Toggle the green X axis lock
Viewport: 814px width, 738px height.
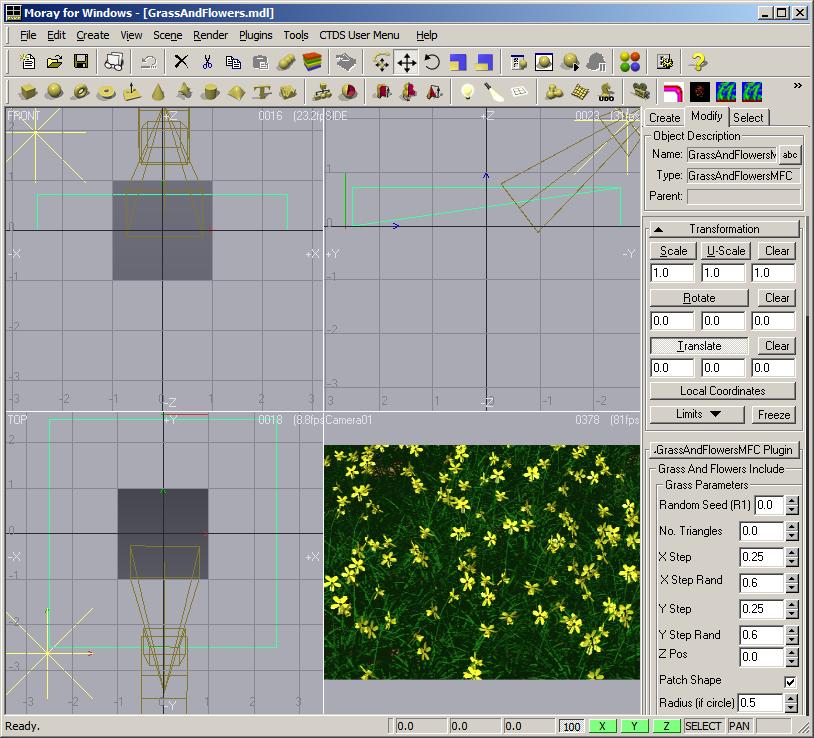pos(602,726)
